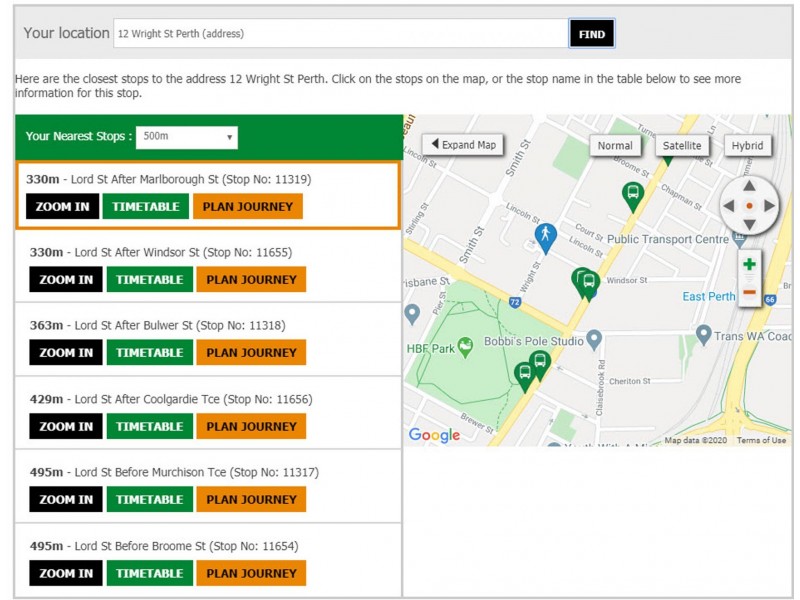
Task: Pan the map down with arrow control
Action: pyautogui.click(x=749, y=224)
